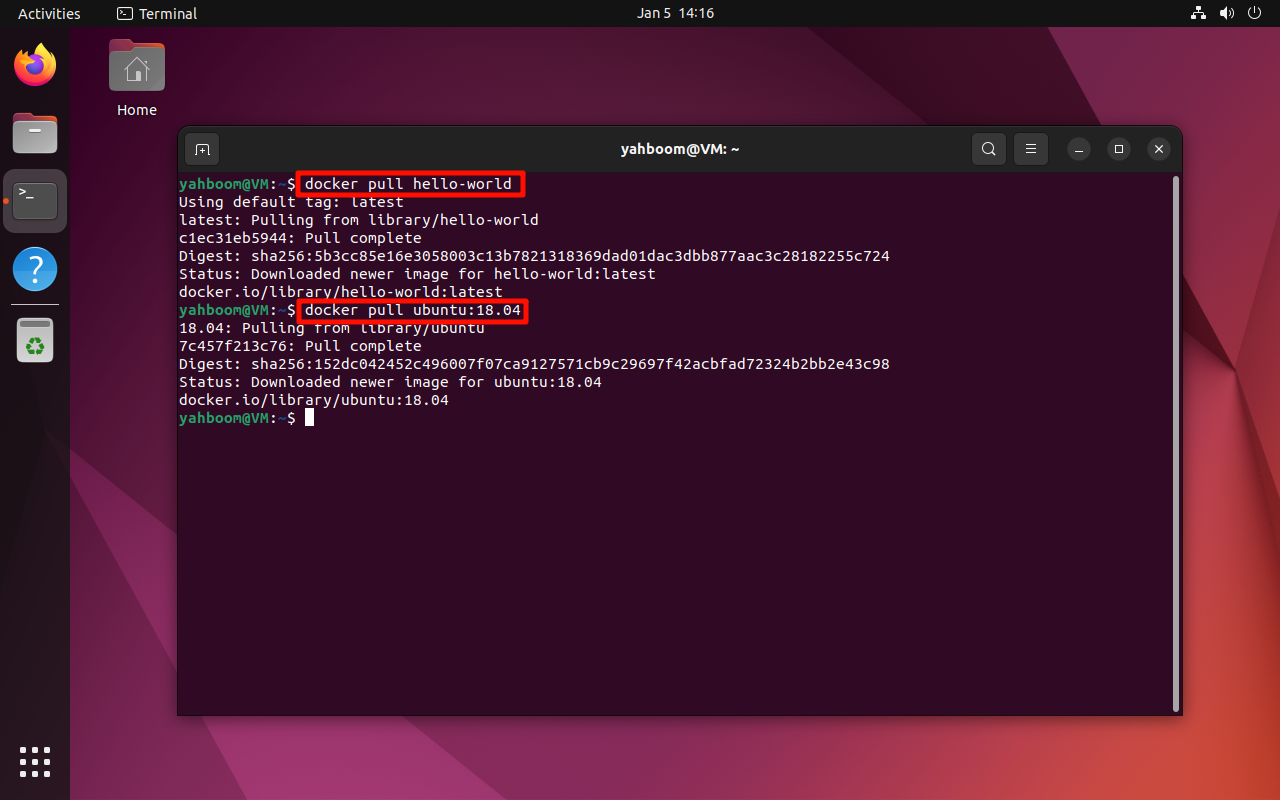The height and width of the screenshot is (800, 1280).
Task: Open Firefox from the dock
Action: tap(35, 66)
